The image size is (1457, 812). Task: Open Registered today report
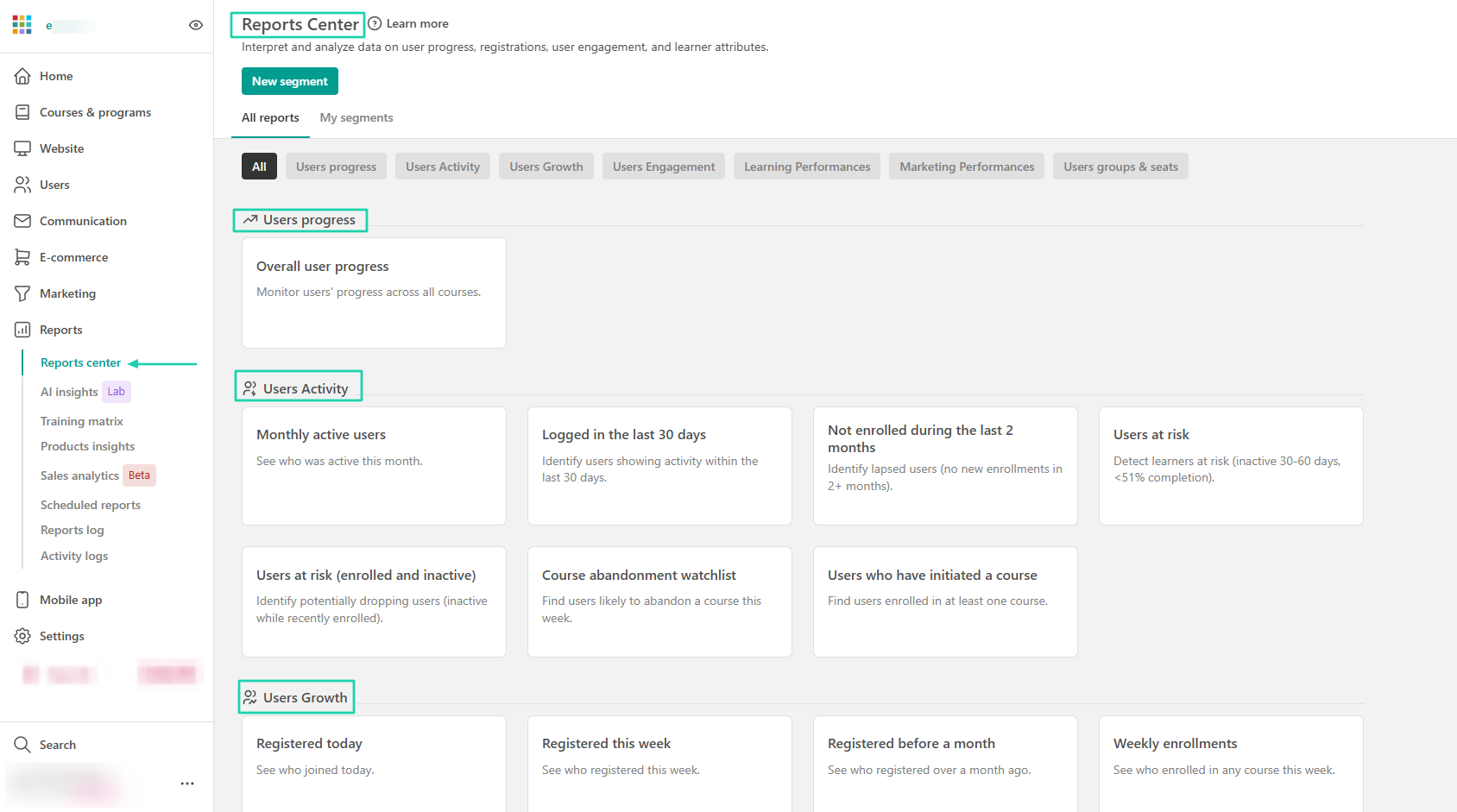(374, 764)
